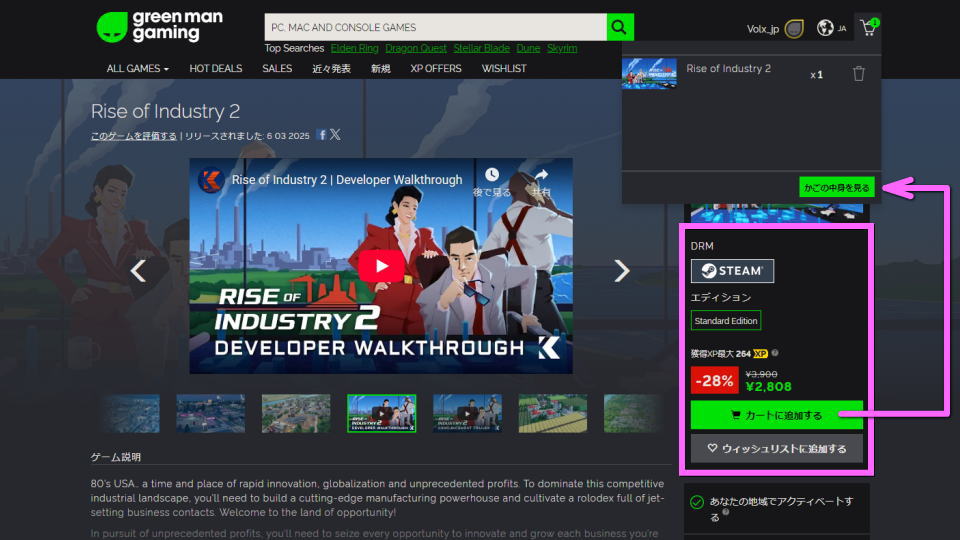Open SALES menu item
This screenshot has width=960, height=540.
pos(277,69)
